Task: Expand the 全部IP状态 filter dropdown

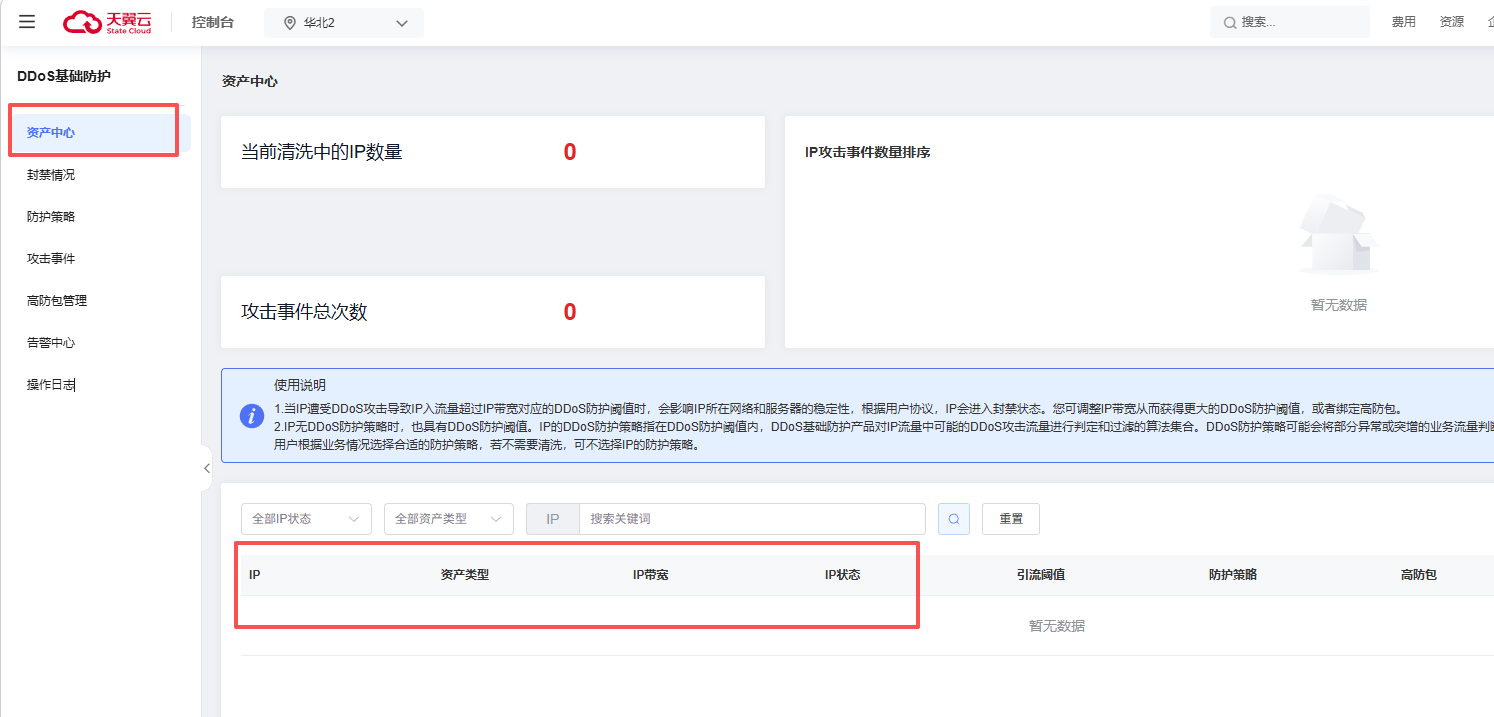Action: click(x=305, y=519)
